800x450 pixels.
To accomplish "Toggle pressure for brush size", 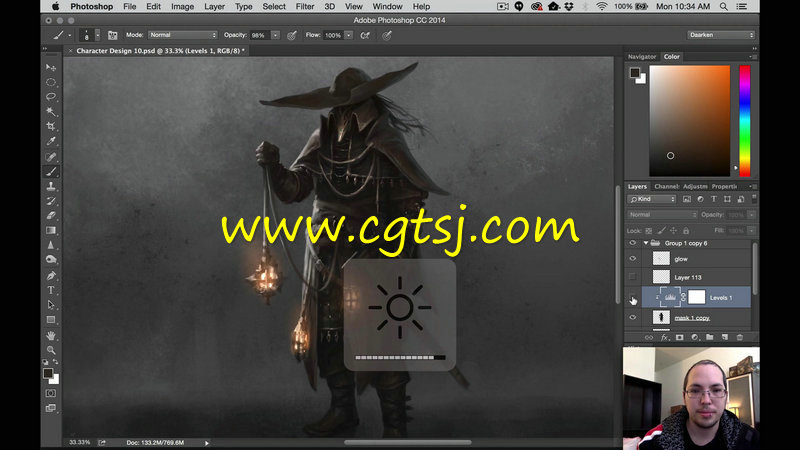I will tap(387, 35).
